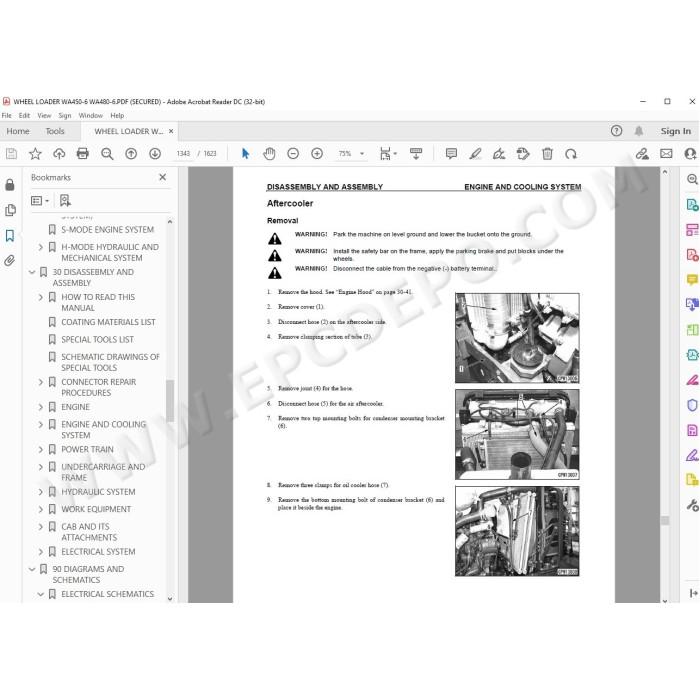
Task: Select the Hand pan tool
Action: point(269,154)
